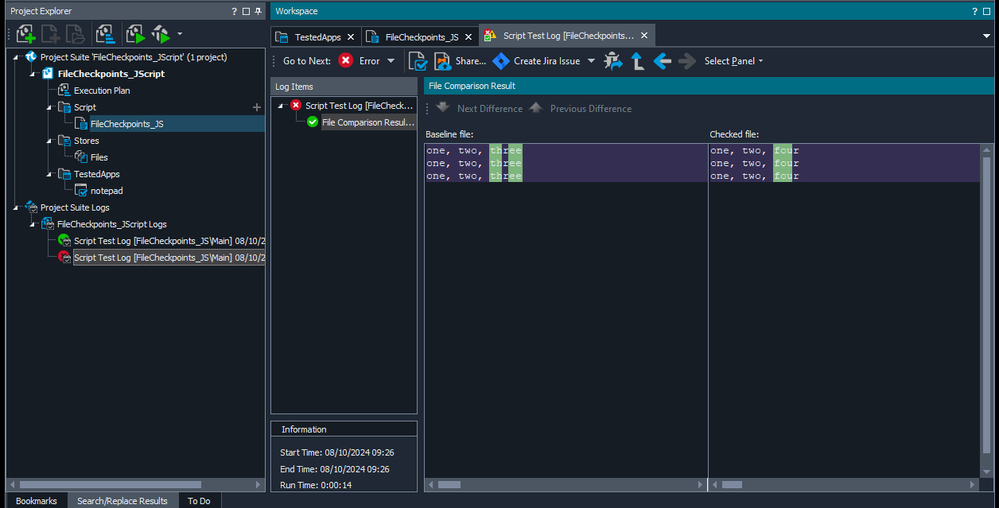Image resolution: width=999 pixels, height=508 pixels.
Task: Click the checkmark document icon beside Share
Action: coord(418,61)
